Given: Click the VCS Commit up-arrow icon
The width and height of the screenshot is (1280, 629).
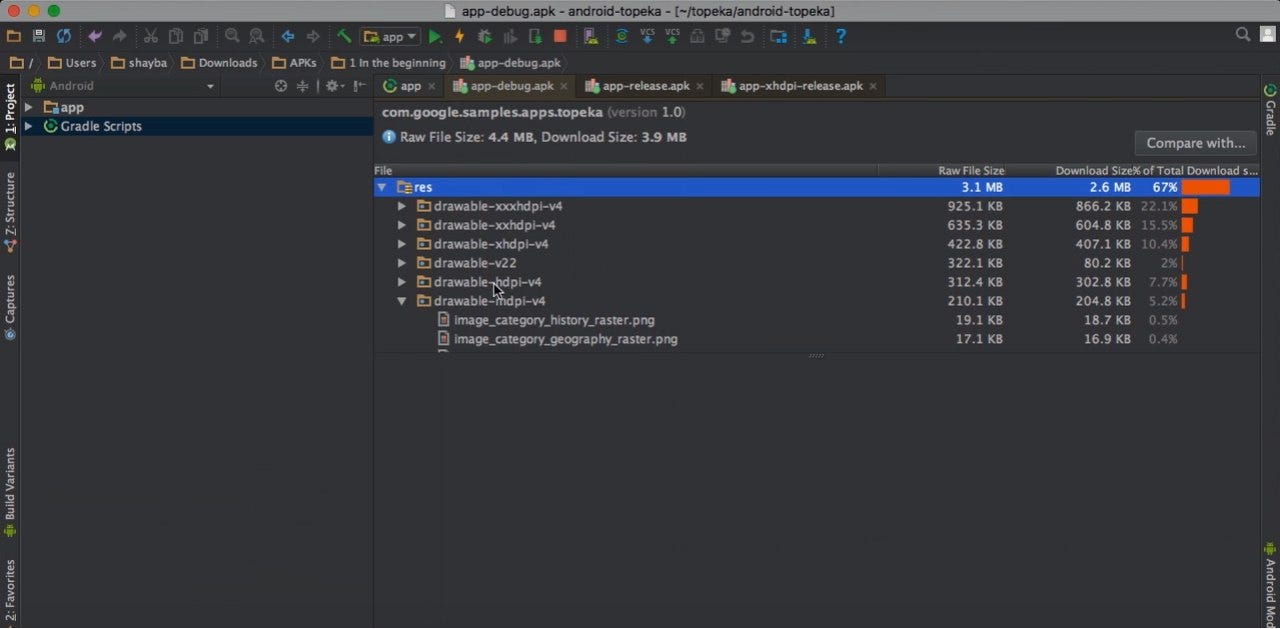Looking at the screenshot, I should pos(672,36).
